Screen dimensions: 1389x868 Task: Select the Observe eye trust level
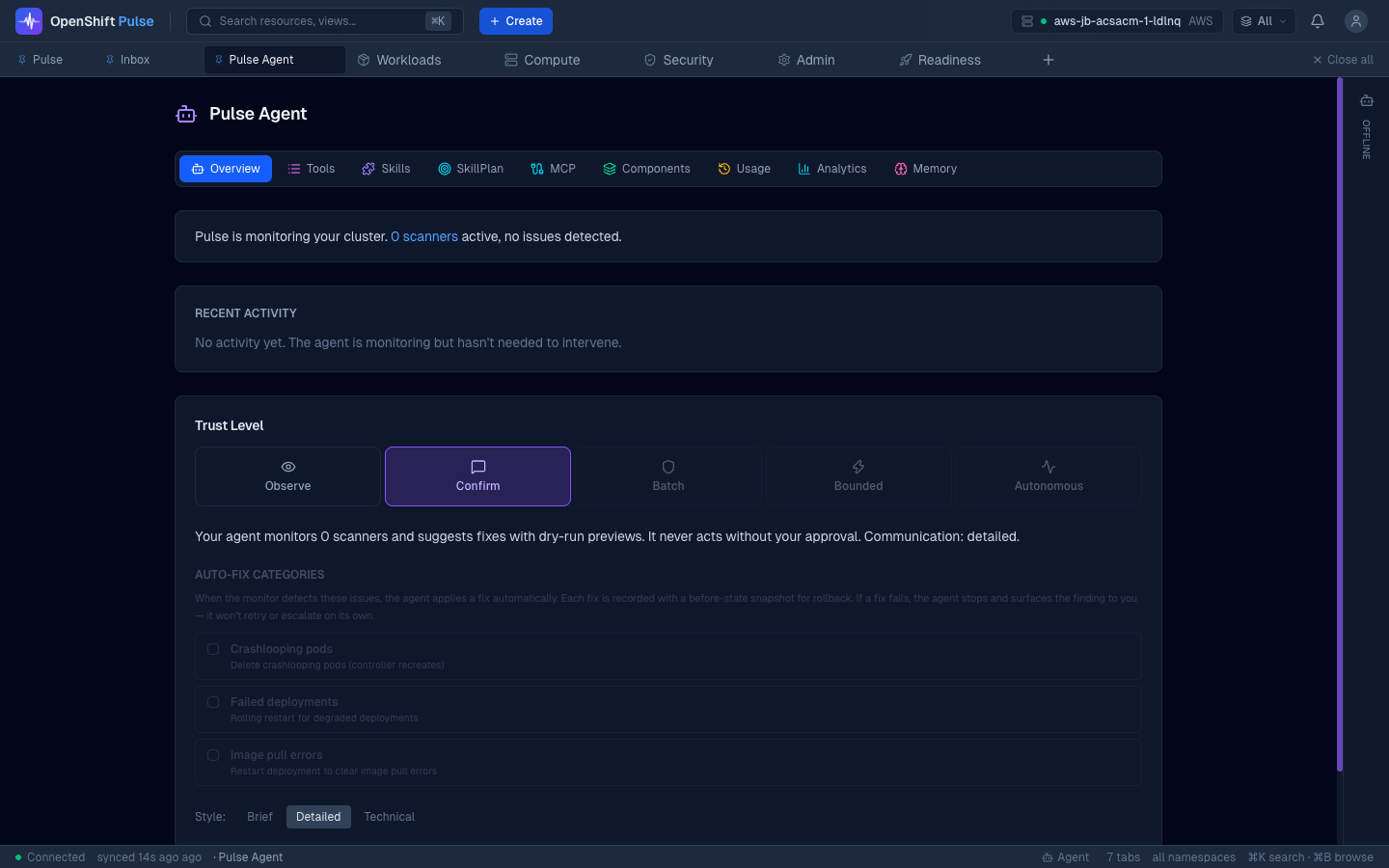(x=287, y=476)
